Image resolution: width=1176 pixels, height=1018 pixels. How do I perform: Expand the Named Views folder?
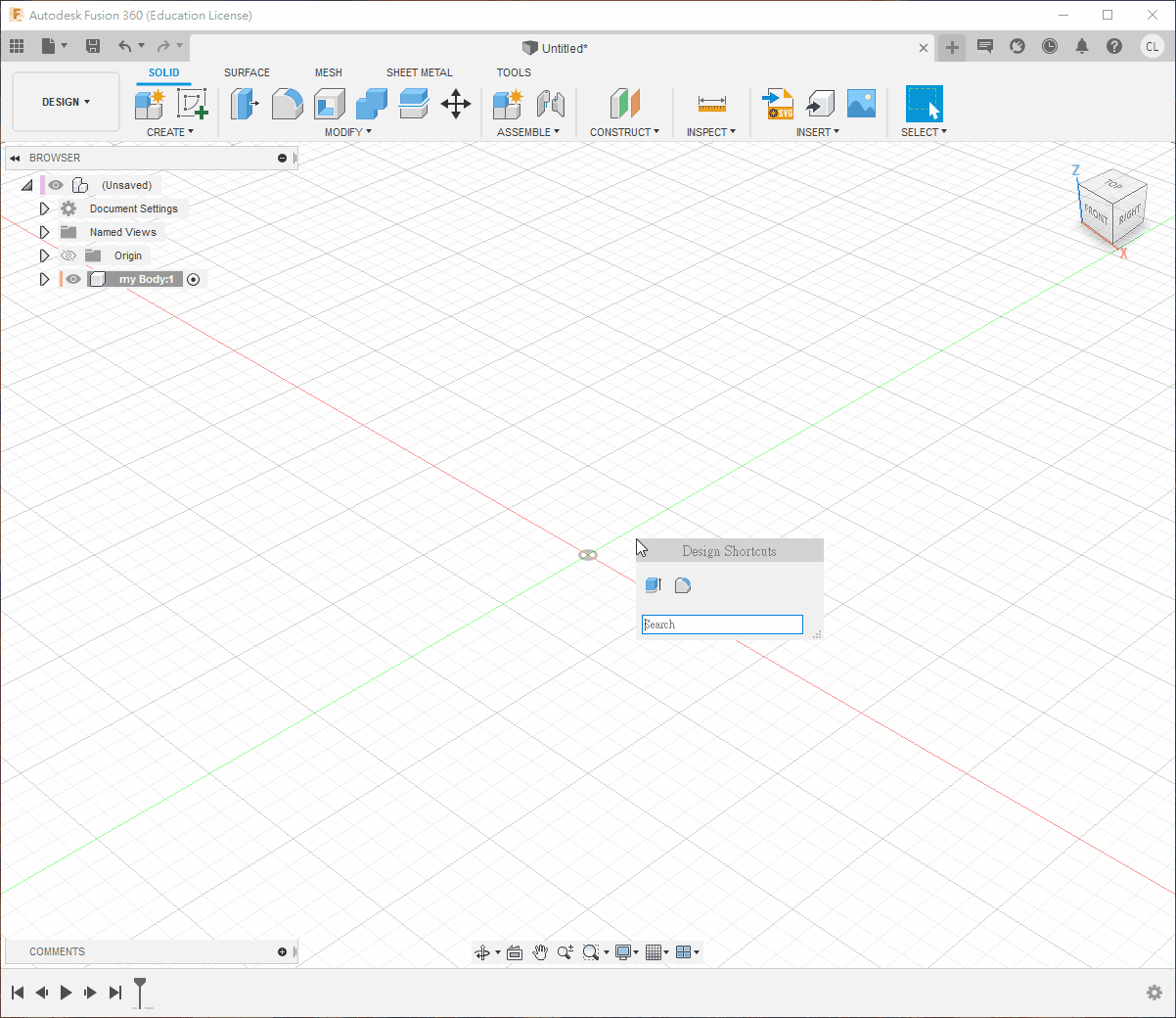[x=44, y=232]
